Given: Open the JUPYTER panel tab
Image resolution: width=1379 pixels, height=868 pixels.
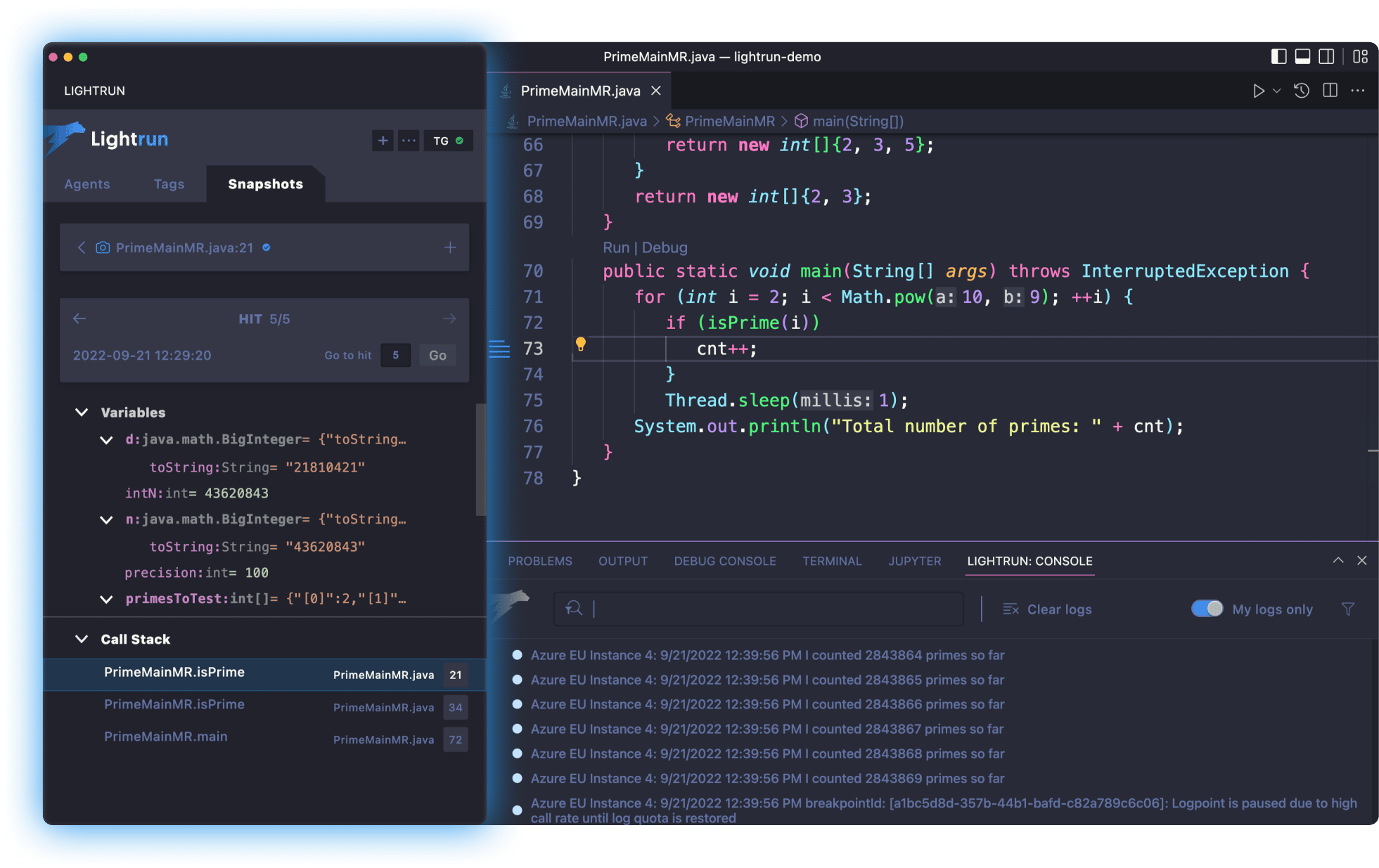Looking at the screenshot, I should (x=914, y=562).
